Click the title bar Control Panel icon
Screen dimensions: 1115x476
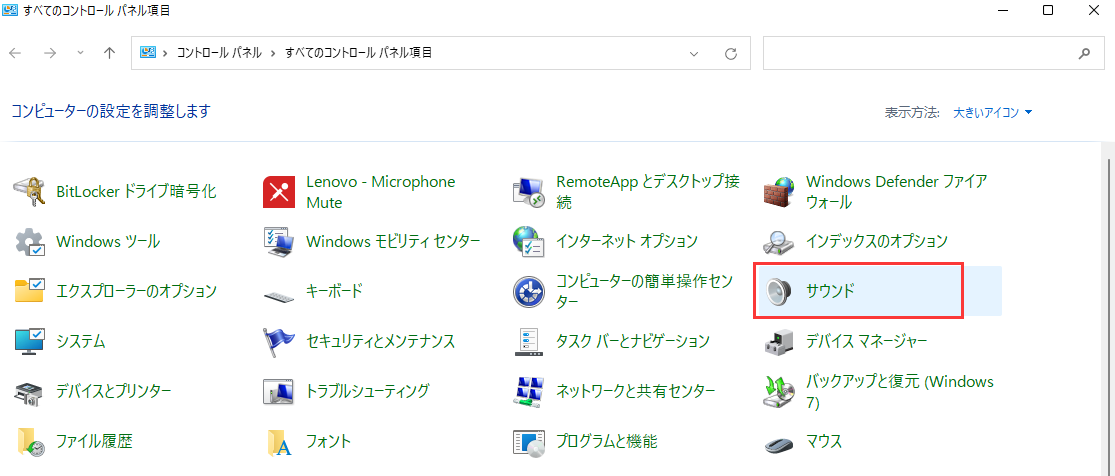11,11
